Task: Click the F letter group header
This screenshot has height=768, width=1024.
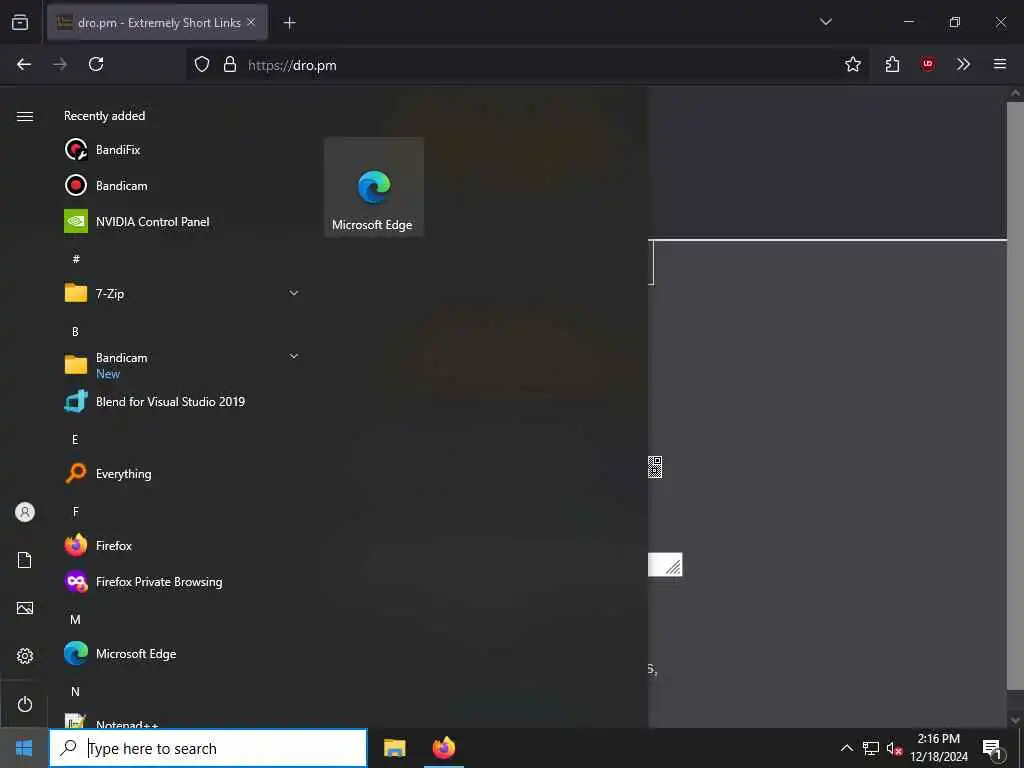Action: tap(76, 511)
